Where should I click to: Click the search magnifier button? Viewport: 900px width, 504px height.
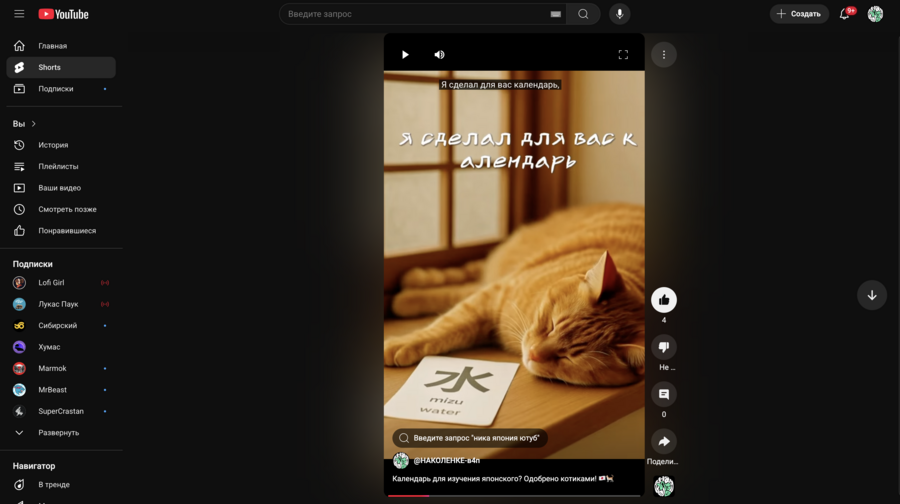583,14
